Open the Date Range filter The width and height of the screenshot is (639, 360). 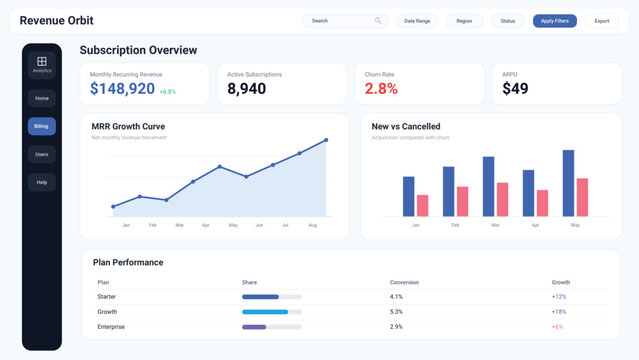coord(417,21)
